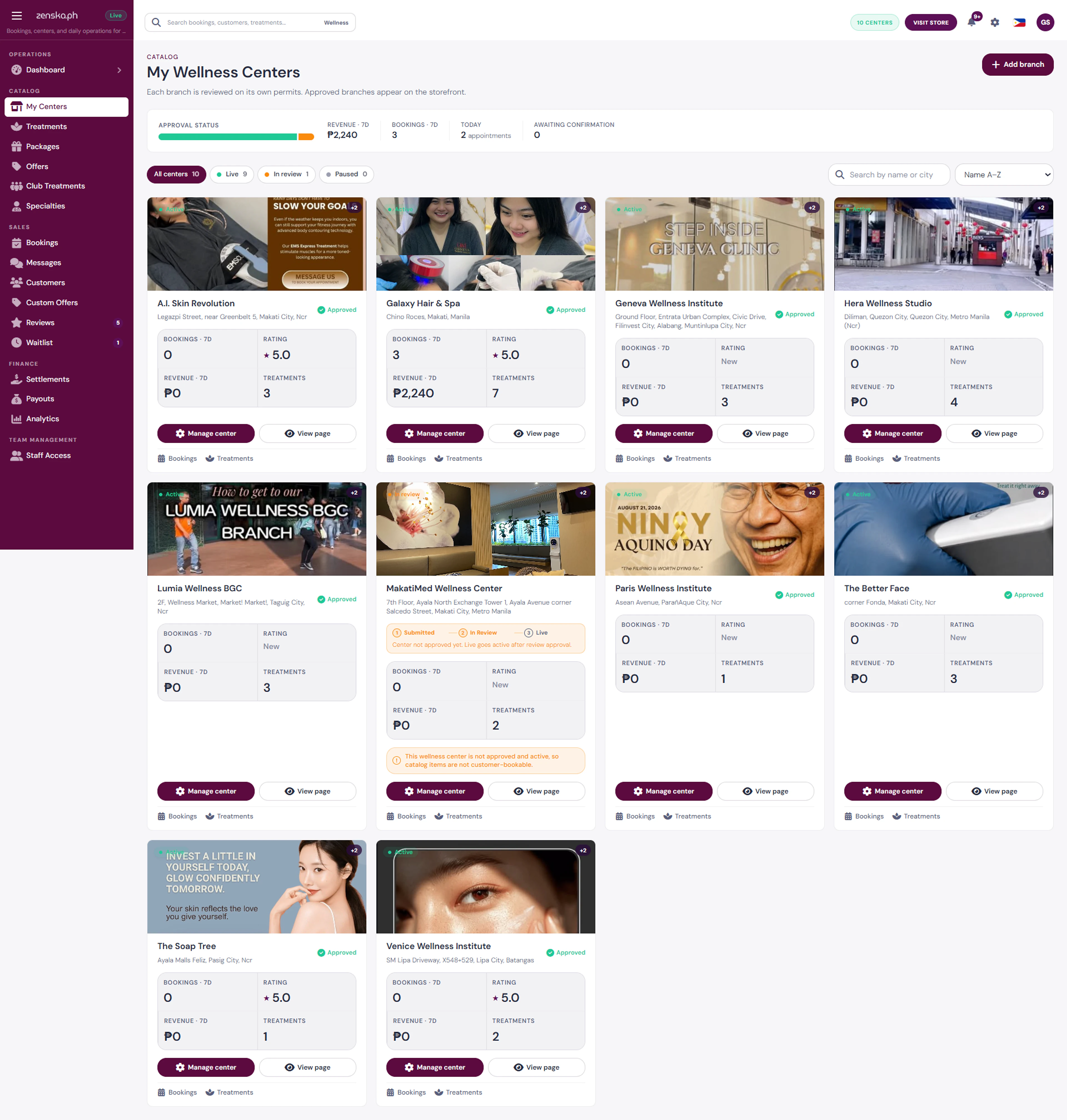Open Offers in the sidebar
The width and height of the screenshot is (1067, 1120).
[x=66, y=166]
